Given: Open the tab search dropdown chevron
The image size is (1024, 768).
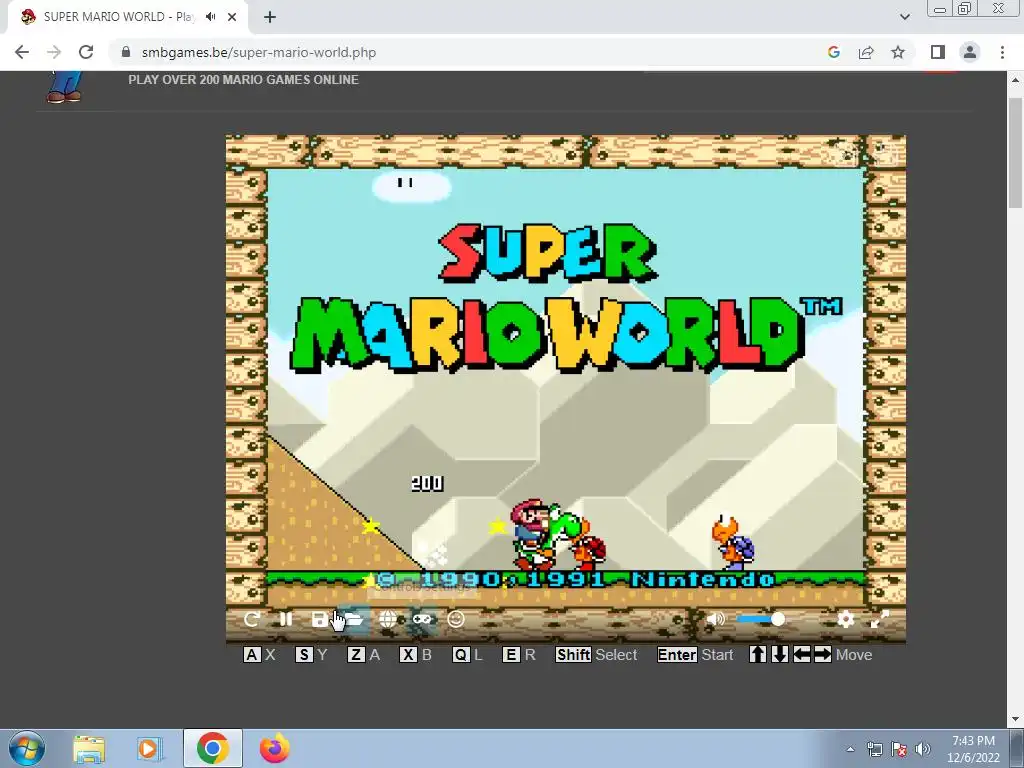Looking at the screenshot, I should 904,17.
